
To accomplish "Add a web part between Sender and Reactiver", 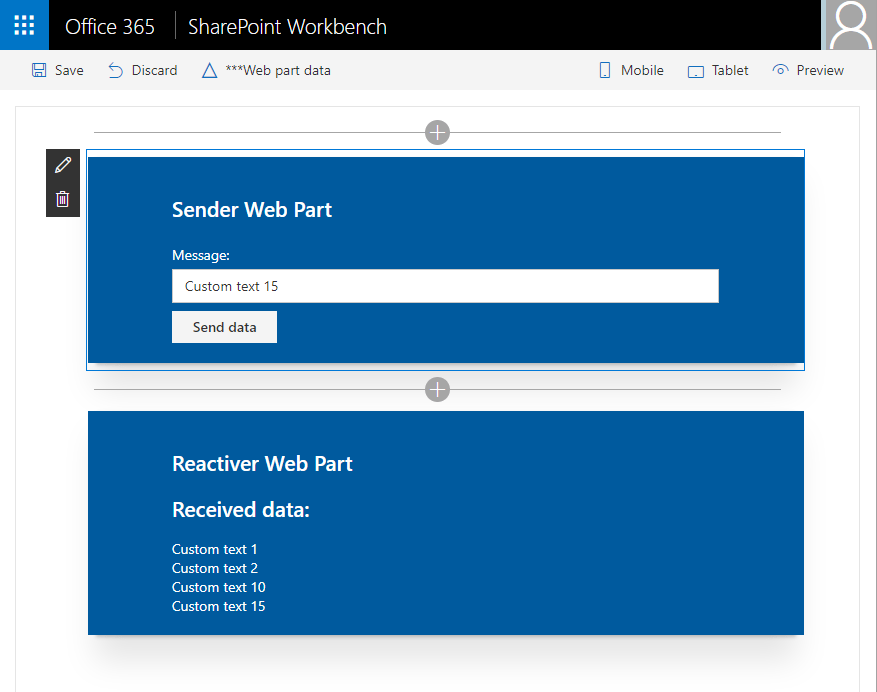I will tap(437, 389).
